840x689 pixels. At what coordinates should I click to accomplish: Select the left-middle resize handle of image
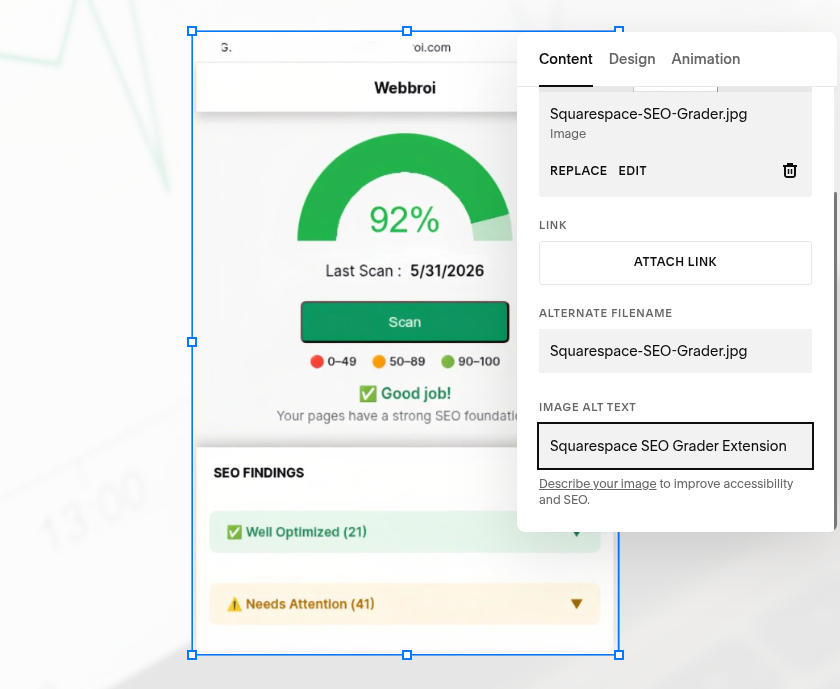click(x=192, y=342)
